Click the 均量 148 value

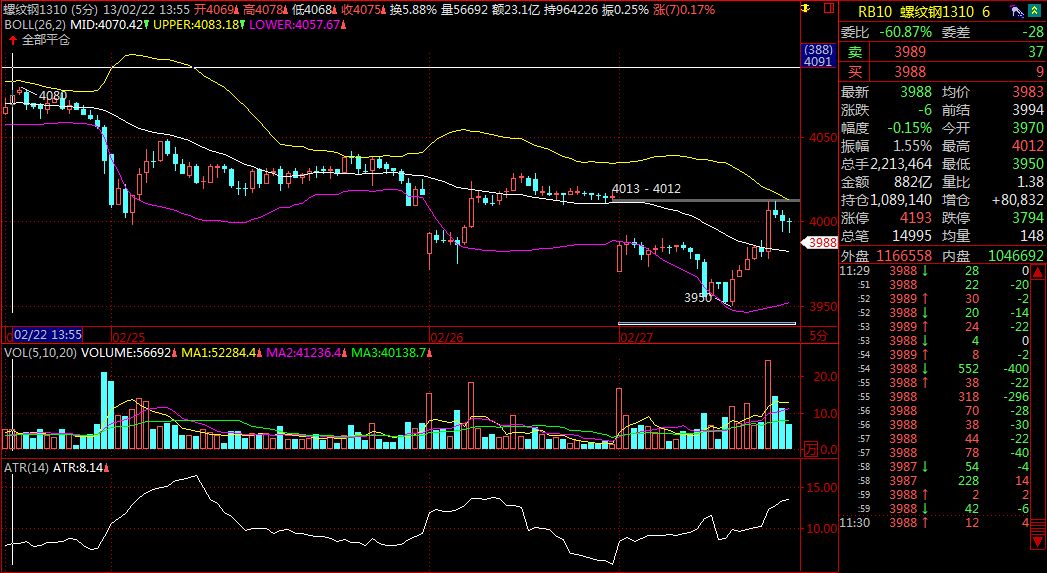tap(1032, 236)
